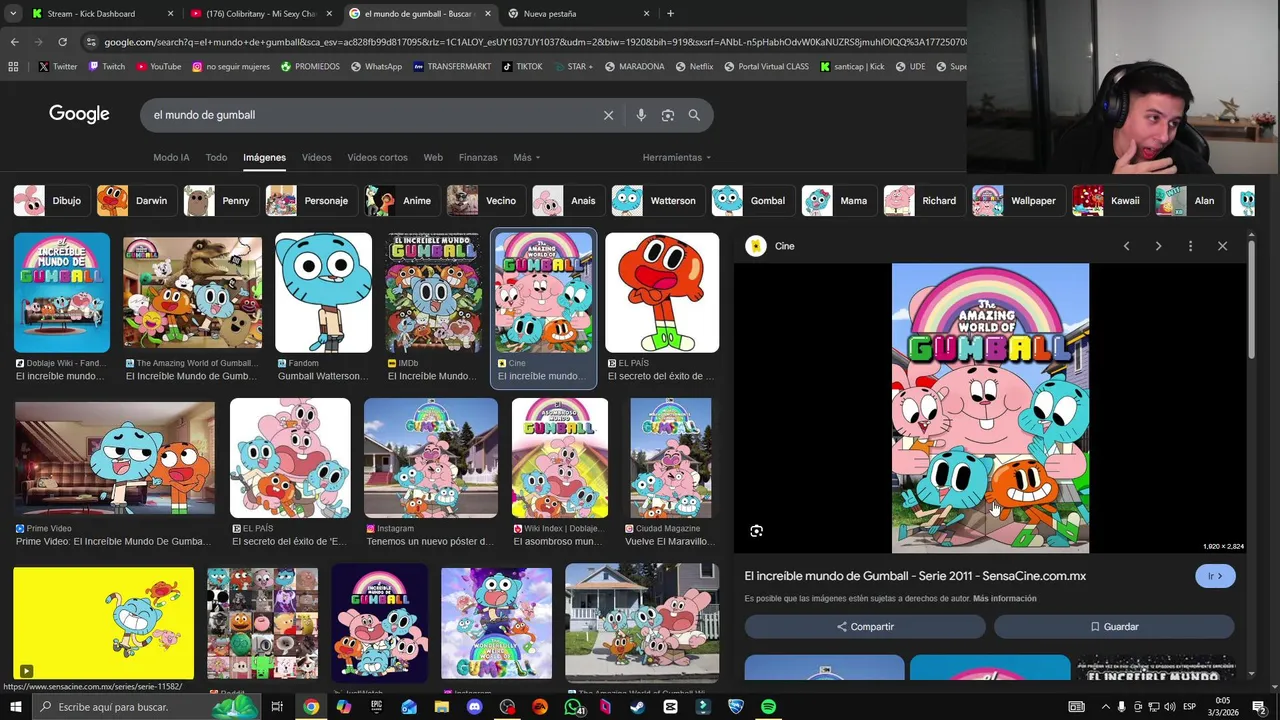Open the Prime Video Gumball thumbnail
This screenshot has height=720, width=1280.
point(115,459)
